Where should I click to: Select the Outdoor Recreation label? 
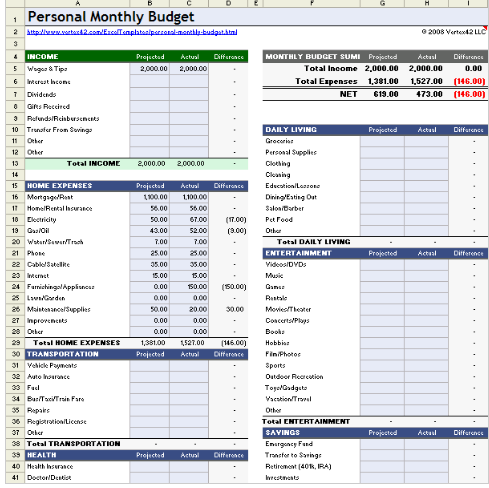294,377
